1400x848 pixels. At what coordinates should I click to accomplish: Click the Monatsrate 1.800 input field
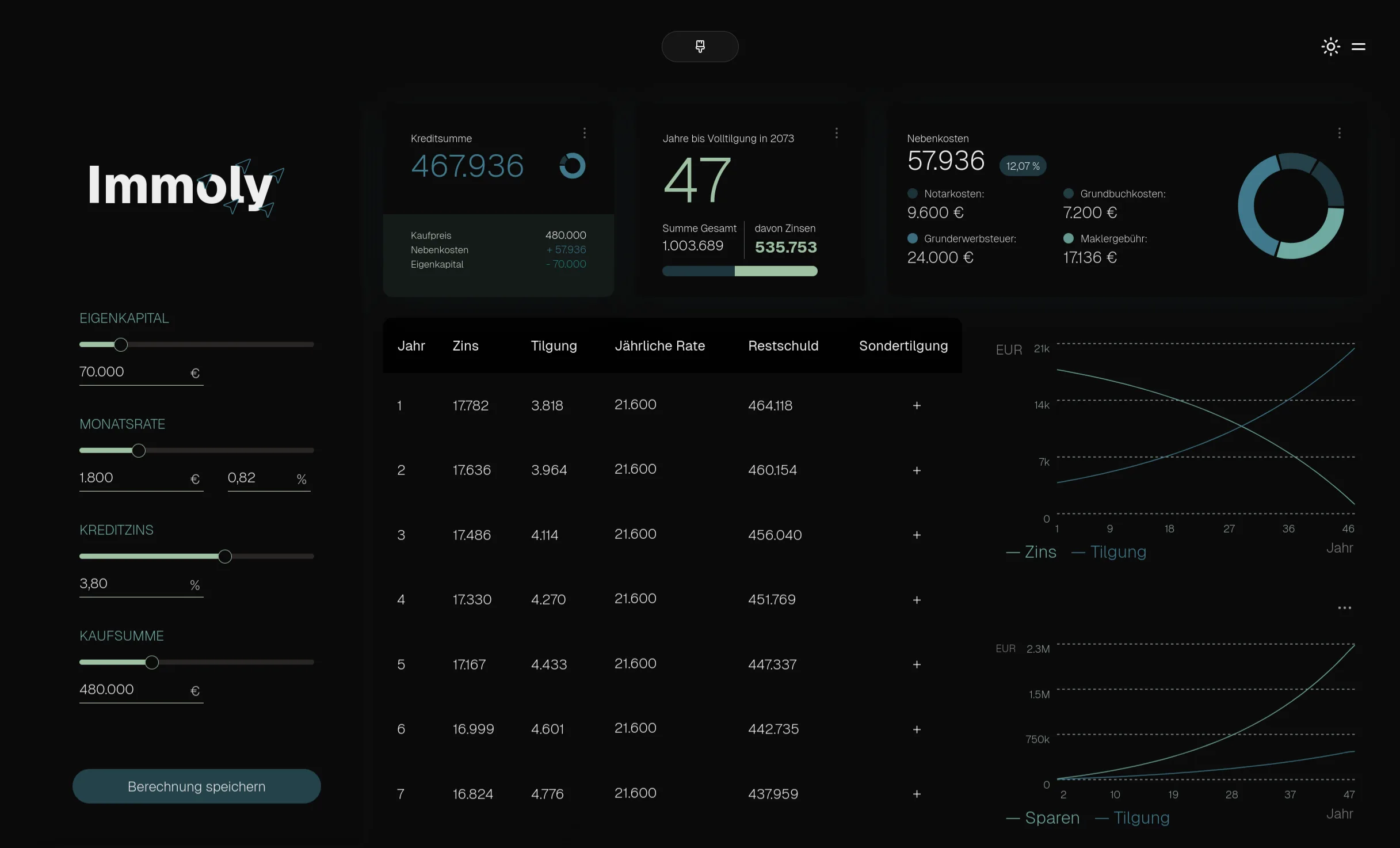click(x=141, y=478)
